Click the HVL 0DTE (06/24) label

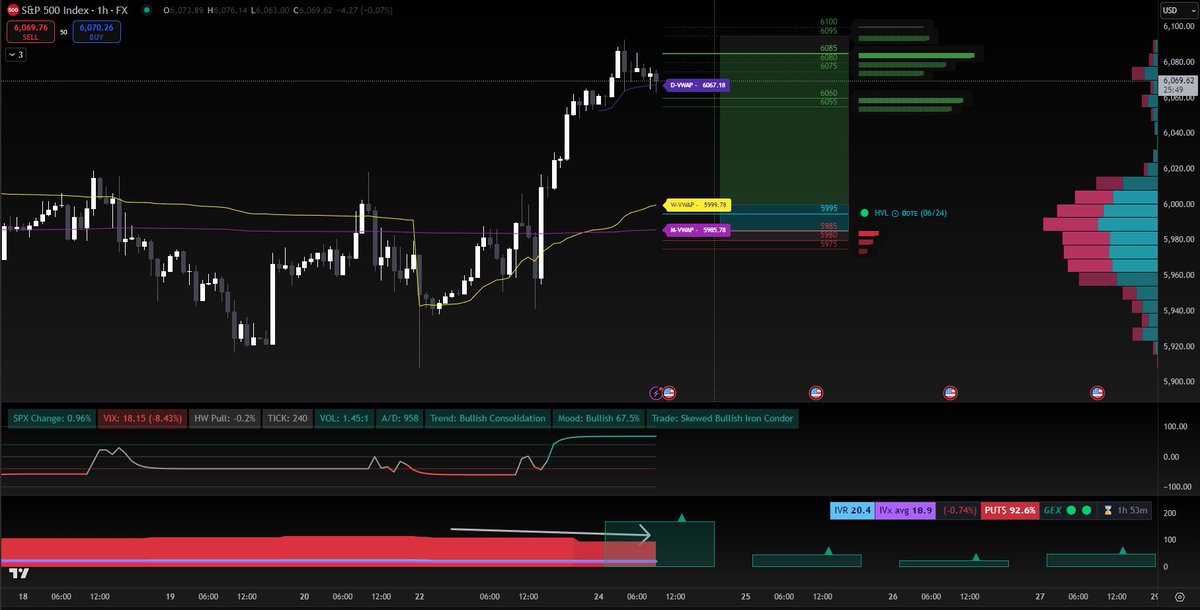tap(910, 213)
